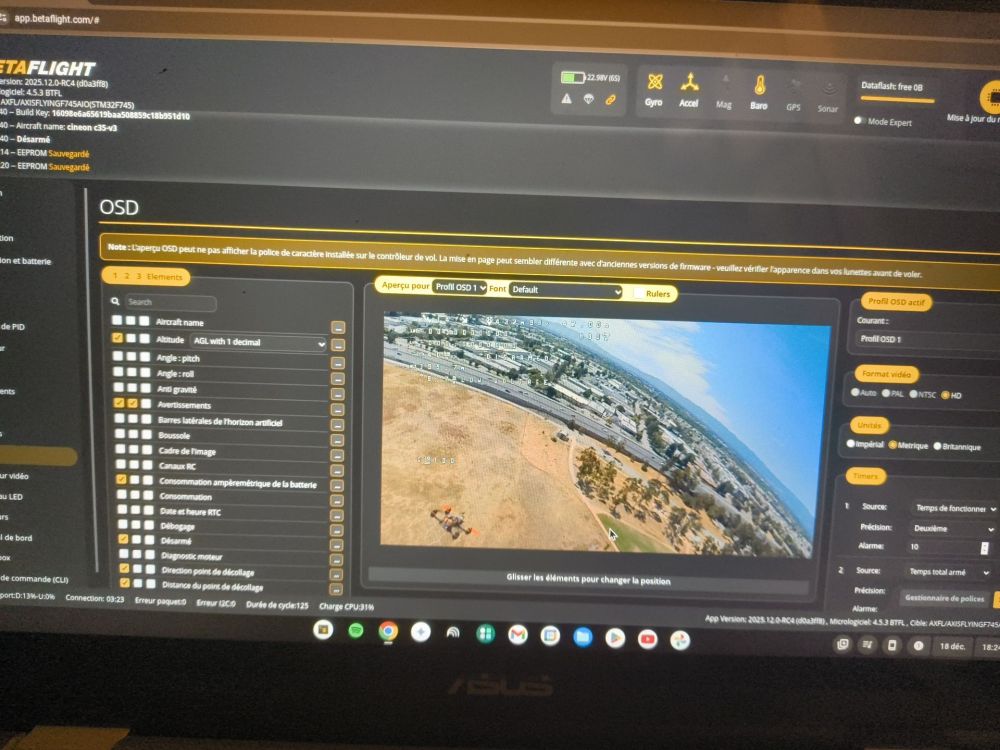Click the orange link status icon
This screenshot has width=1000, height=750.
611,99
